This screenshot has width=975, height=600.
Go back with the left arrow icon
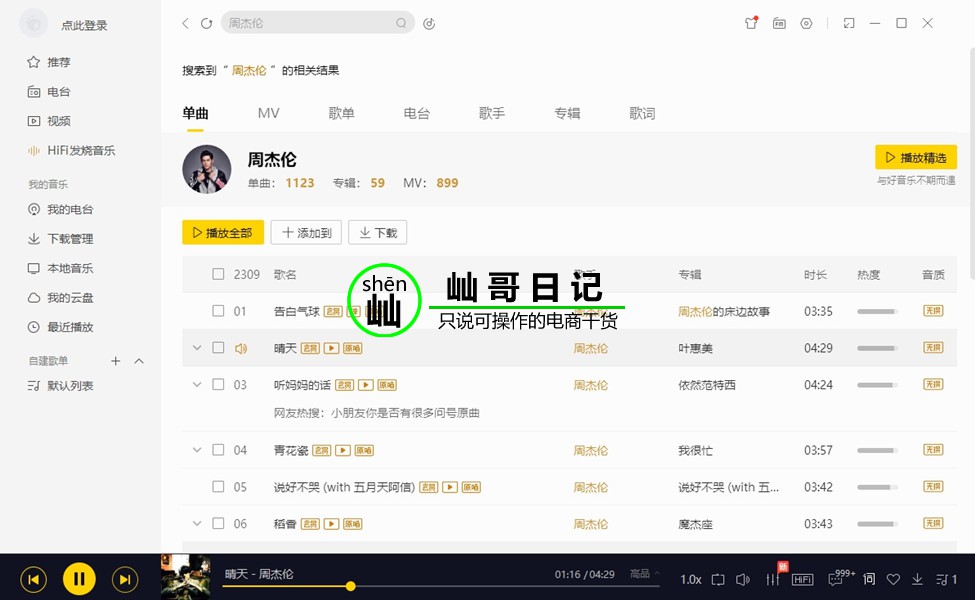tap(185, 23)
